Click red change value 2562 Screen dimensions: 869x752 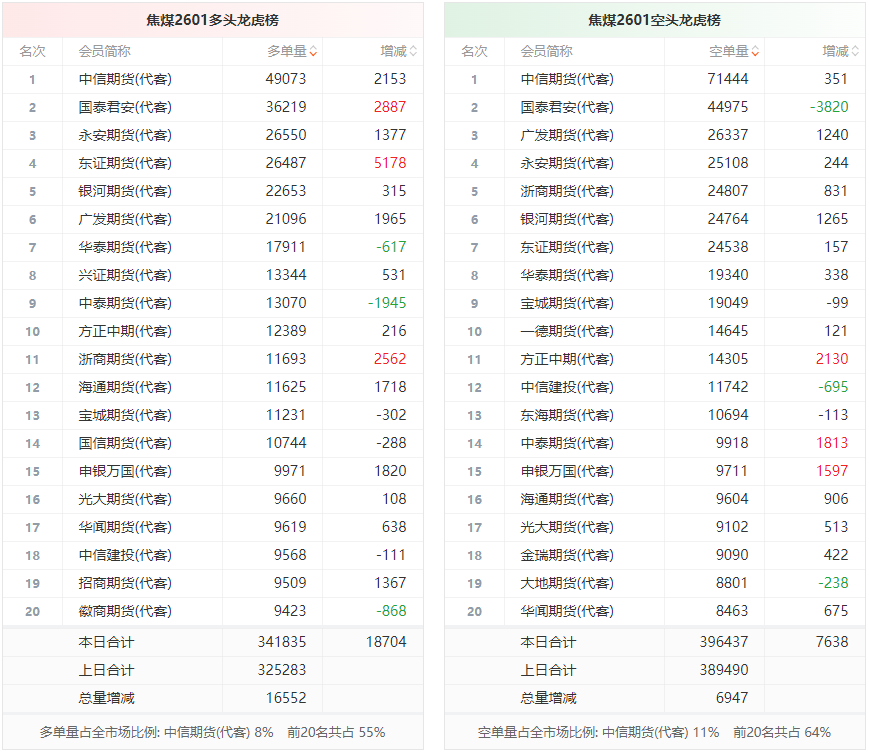pyautogui.click(x=390, y=359)
